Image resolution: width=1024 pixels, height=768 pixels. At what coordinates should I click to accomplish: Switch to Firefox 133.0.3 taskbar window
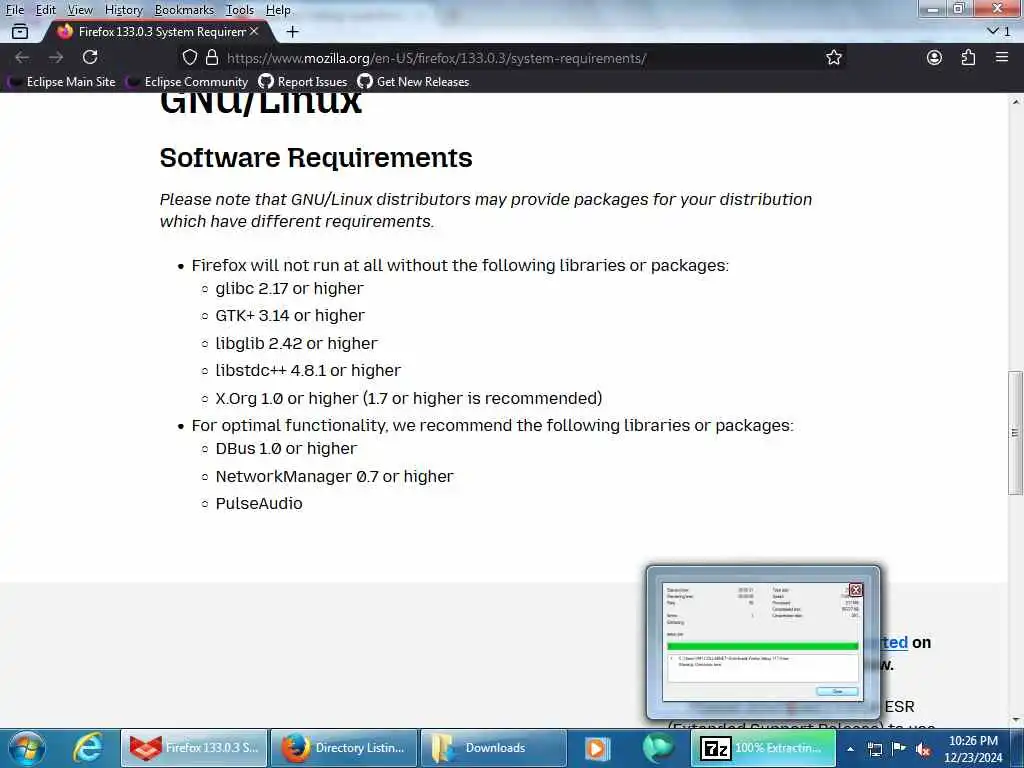[195, 748]
